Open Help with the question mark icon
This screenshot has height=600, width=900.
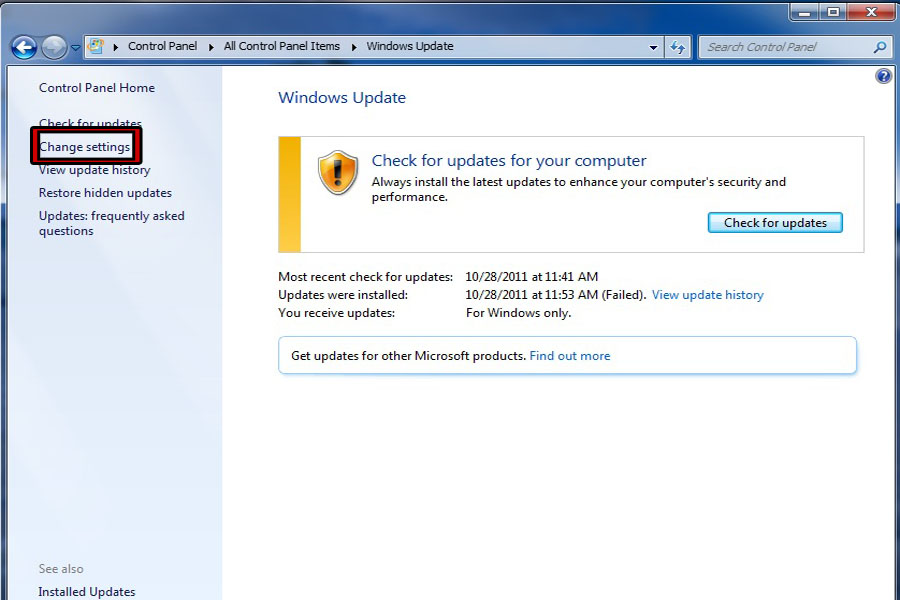pyautogui.click(x=883, y=76)
